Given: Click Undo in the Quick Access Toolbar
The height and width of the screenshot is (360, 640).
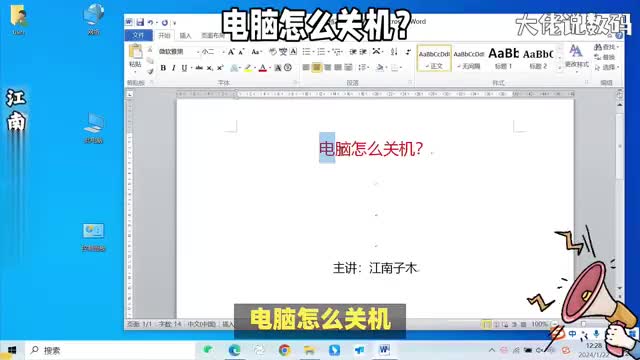Looking at the screenshot, I should click(x=151, y=22).
